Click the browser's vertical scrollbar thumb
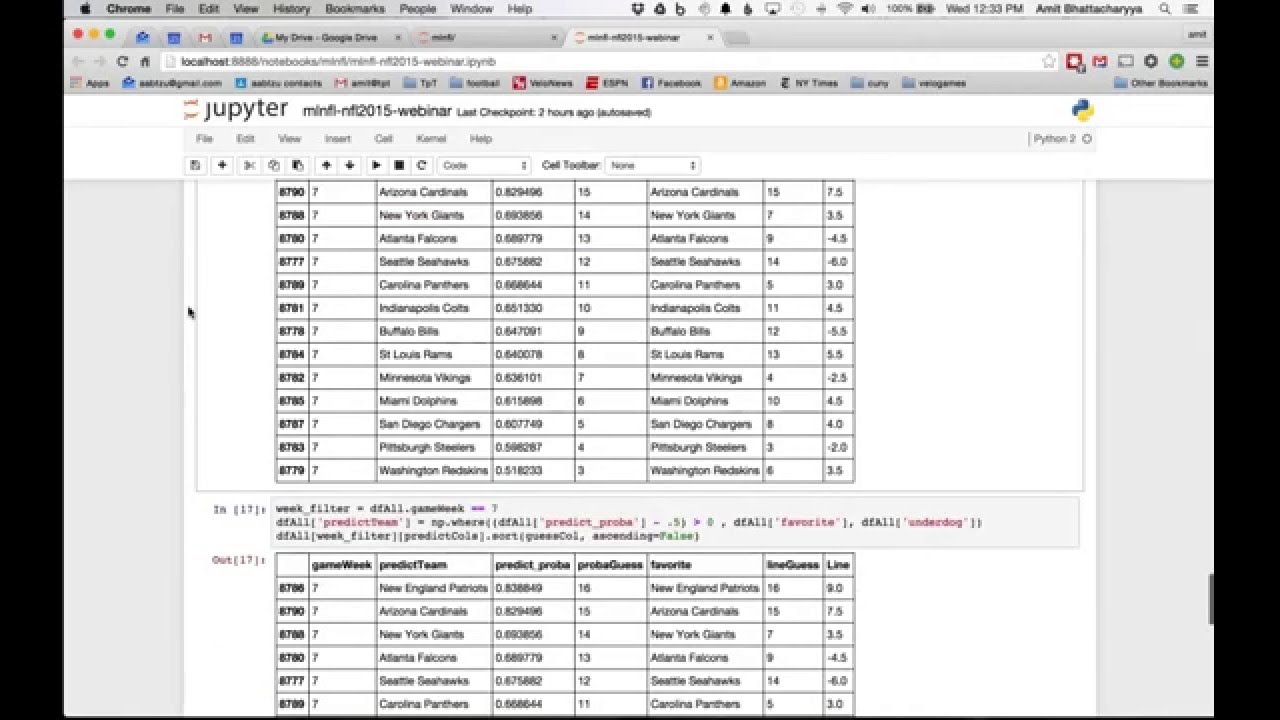Viewport: 1280px width, 720px height. 1209,598
